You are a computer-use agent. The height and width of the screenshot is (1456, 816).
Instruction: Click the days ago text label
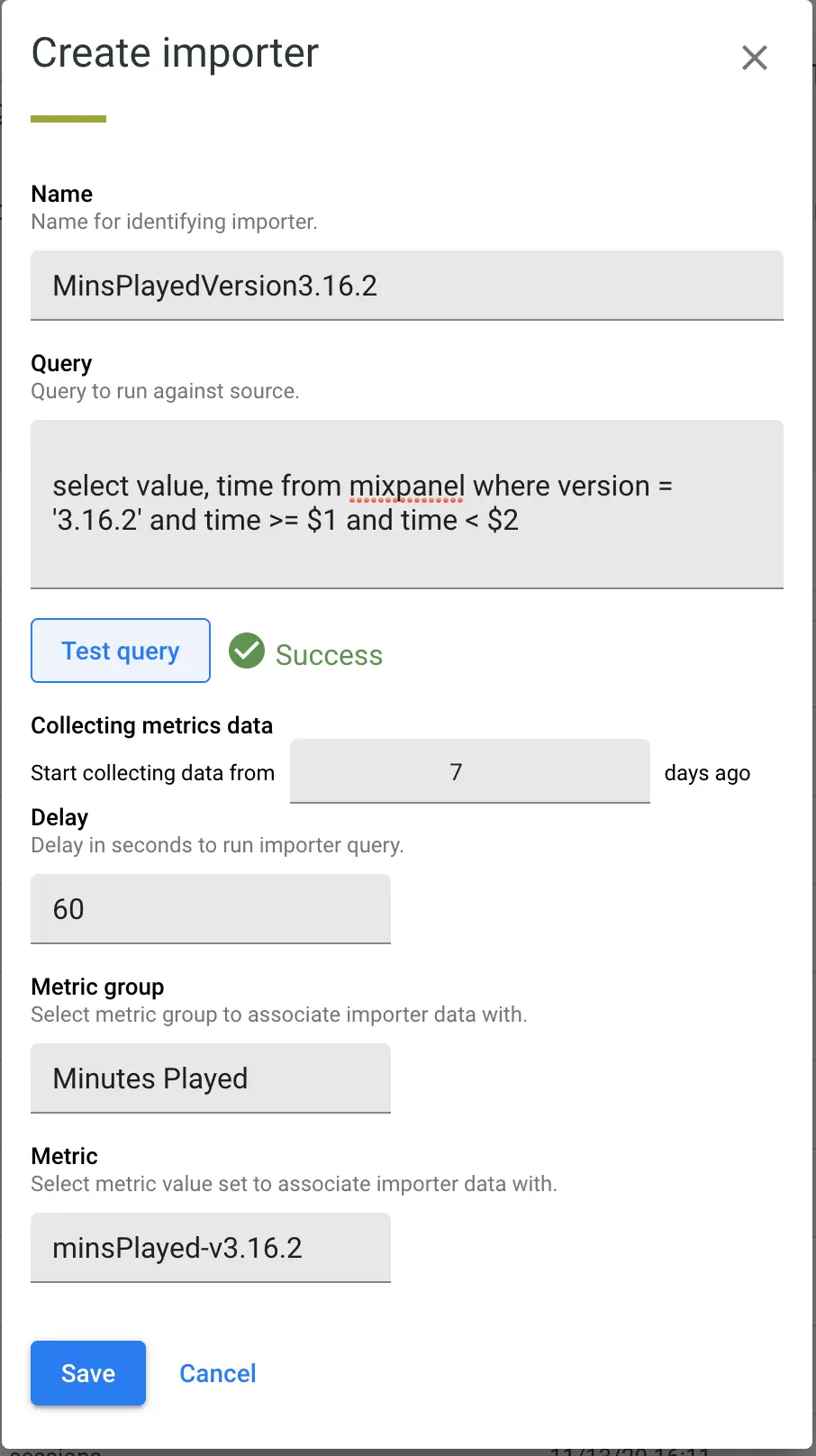point(707,773)
